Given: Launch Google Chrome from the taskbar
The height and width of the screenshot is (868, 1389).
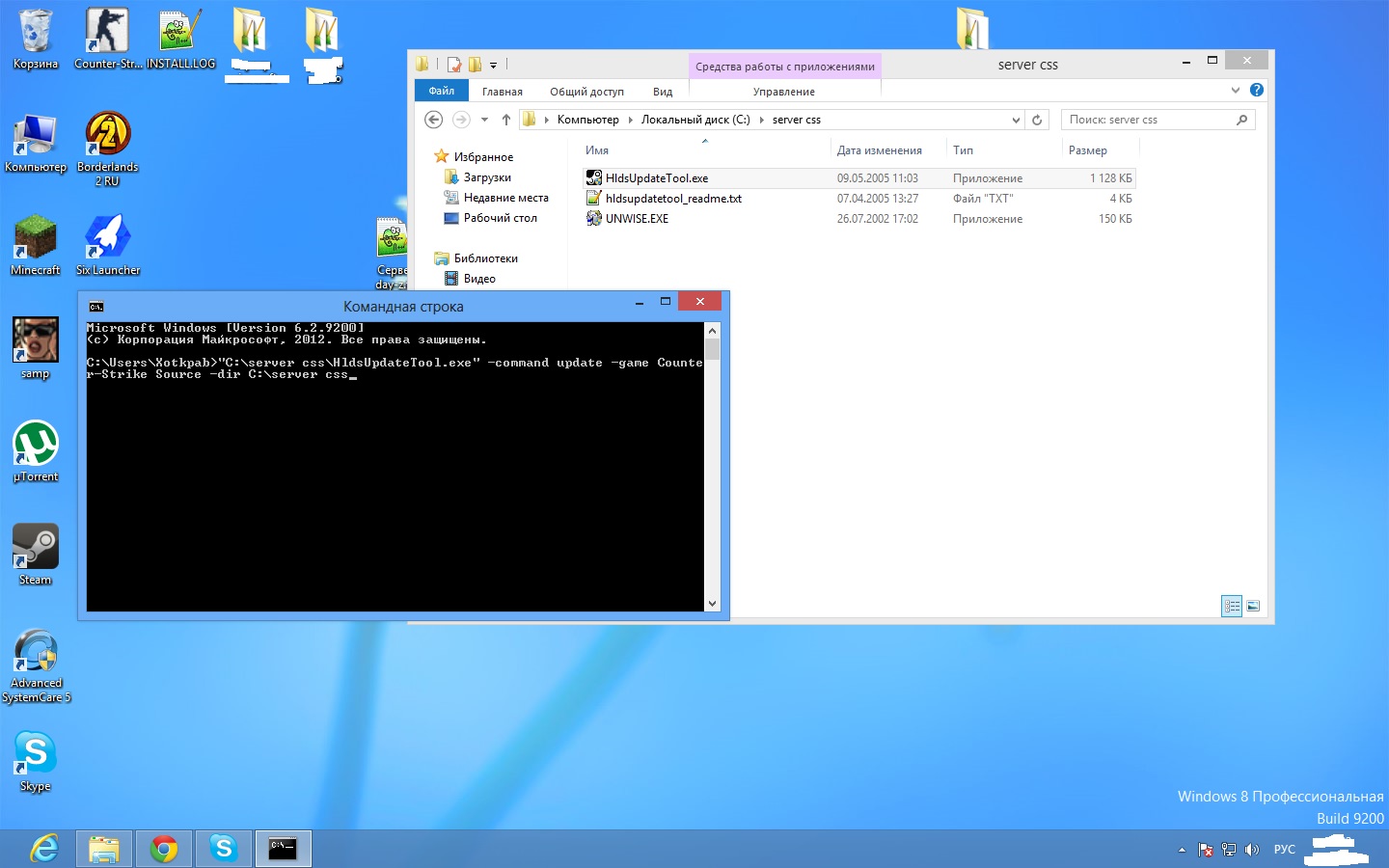Looking at the screenshot, I should click(x=164, y=849).
